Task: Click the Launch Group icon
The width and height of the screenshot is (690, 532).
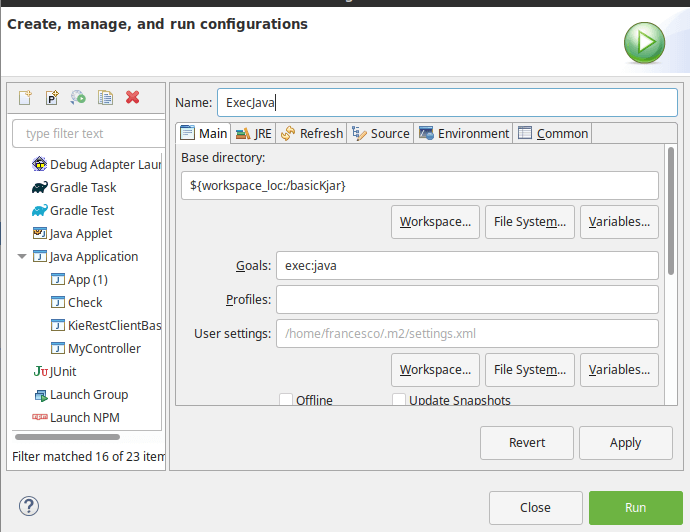Action: pos(41,395)
